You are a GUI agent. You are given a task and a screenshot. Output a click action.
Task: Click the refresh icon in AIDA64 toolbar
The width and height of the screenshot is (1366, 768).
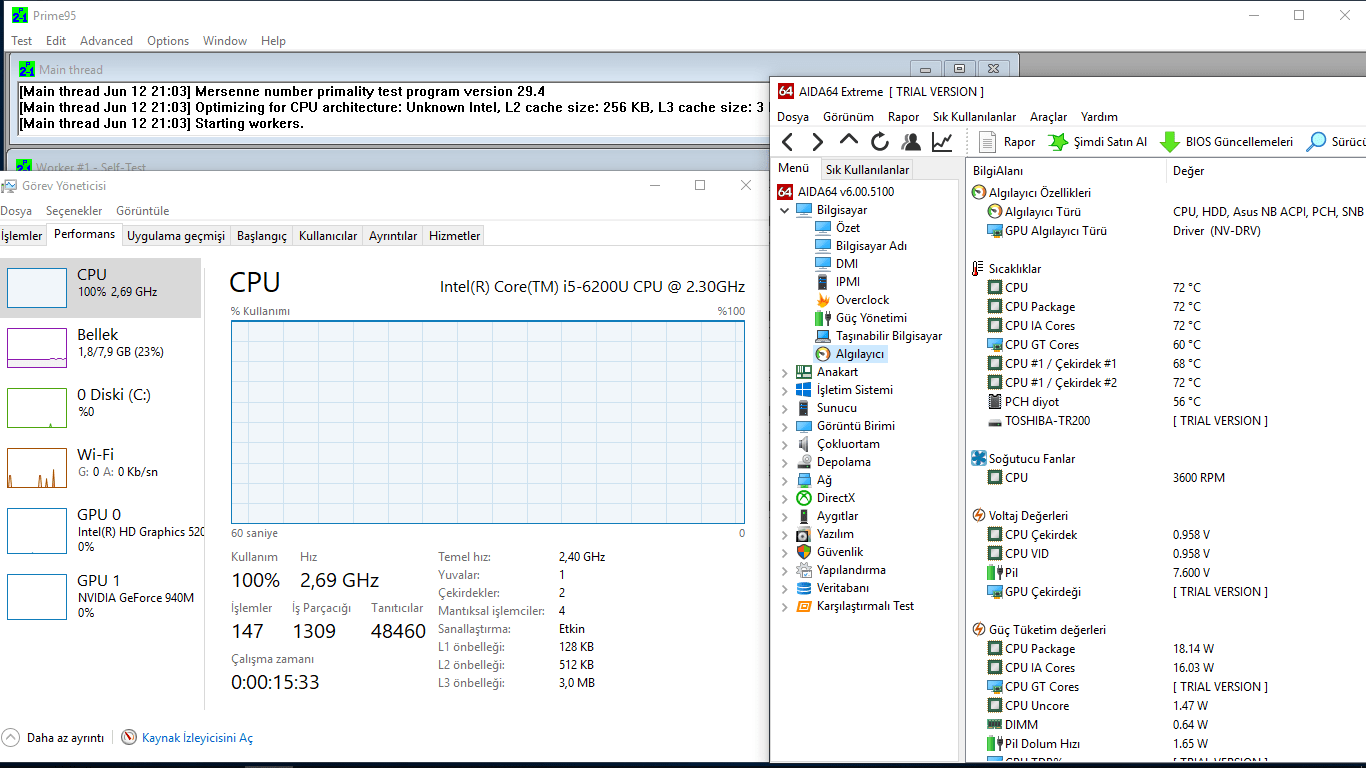pyautogui.click(x=880, y=142)
